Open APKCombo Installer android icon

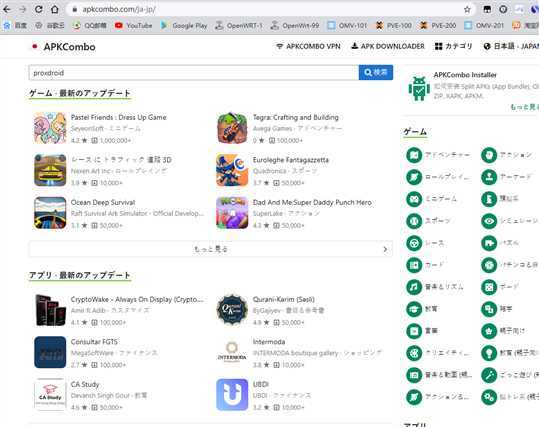pyautogui.click(x=419, y=89)
